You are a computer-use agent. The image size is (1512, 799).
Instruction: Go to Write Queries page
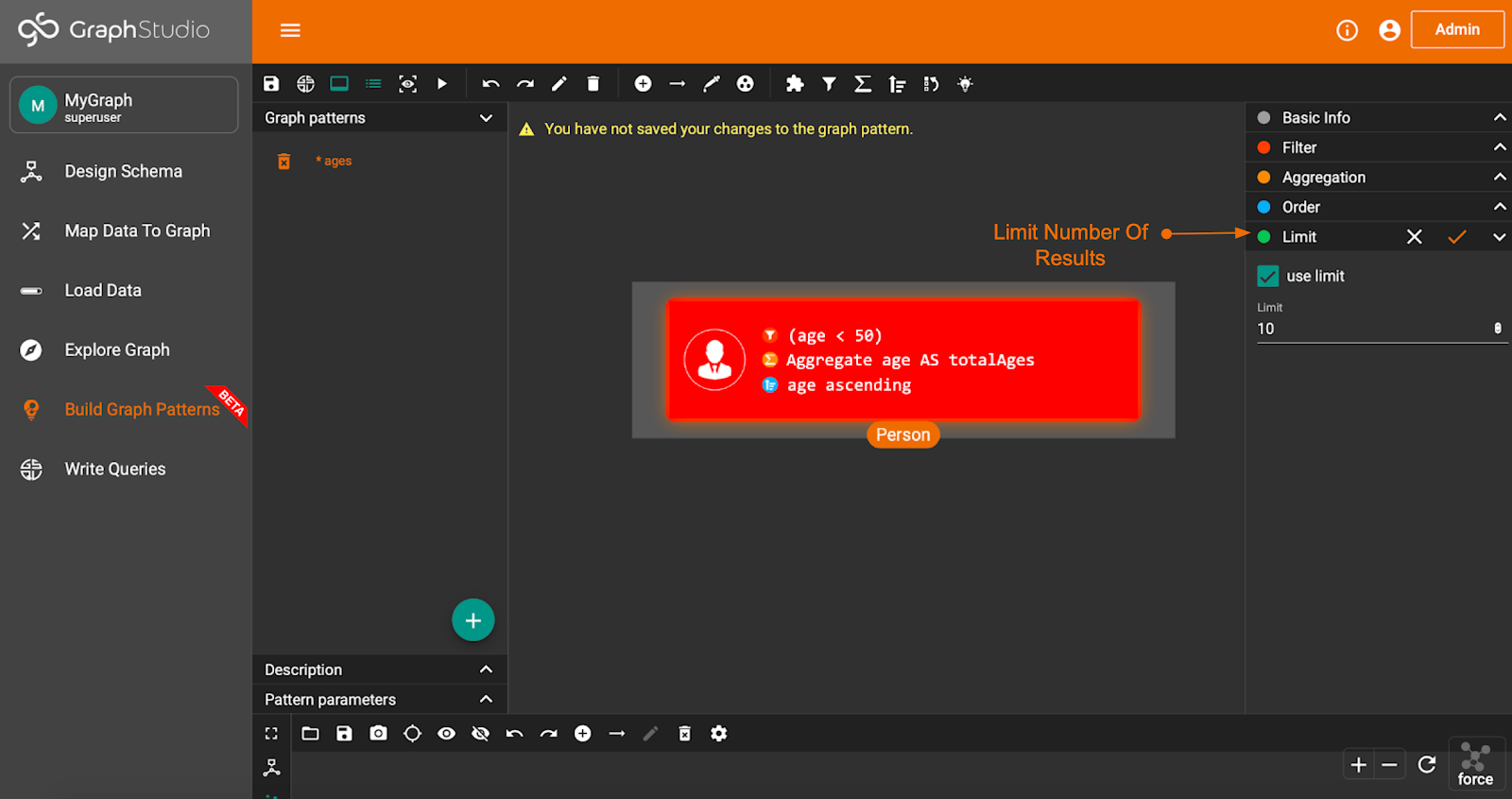115,469
